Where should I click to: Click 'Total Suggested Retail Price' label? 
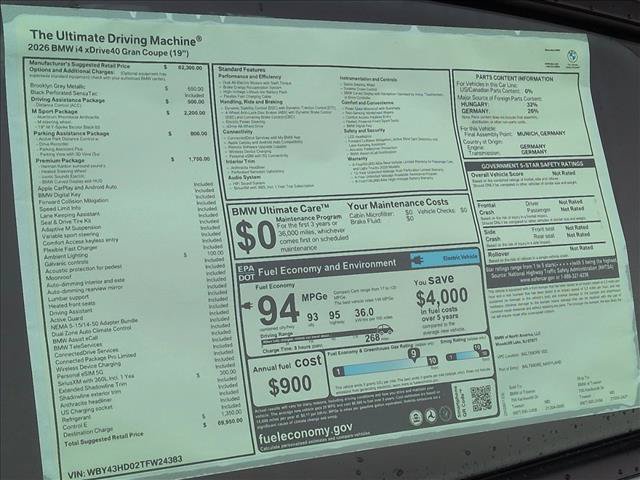[x=104, y=439]
